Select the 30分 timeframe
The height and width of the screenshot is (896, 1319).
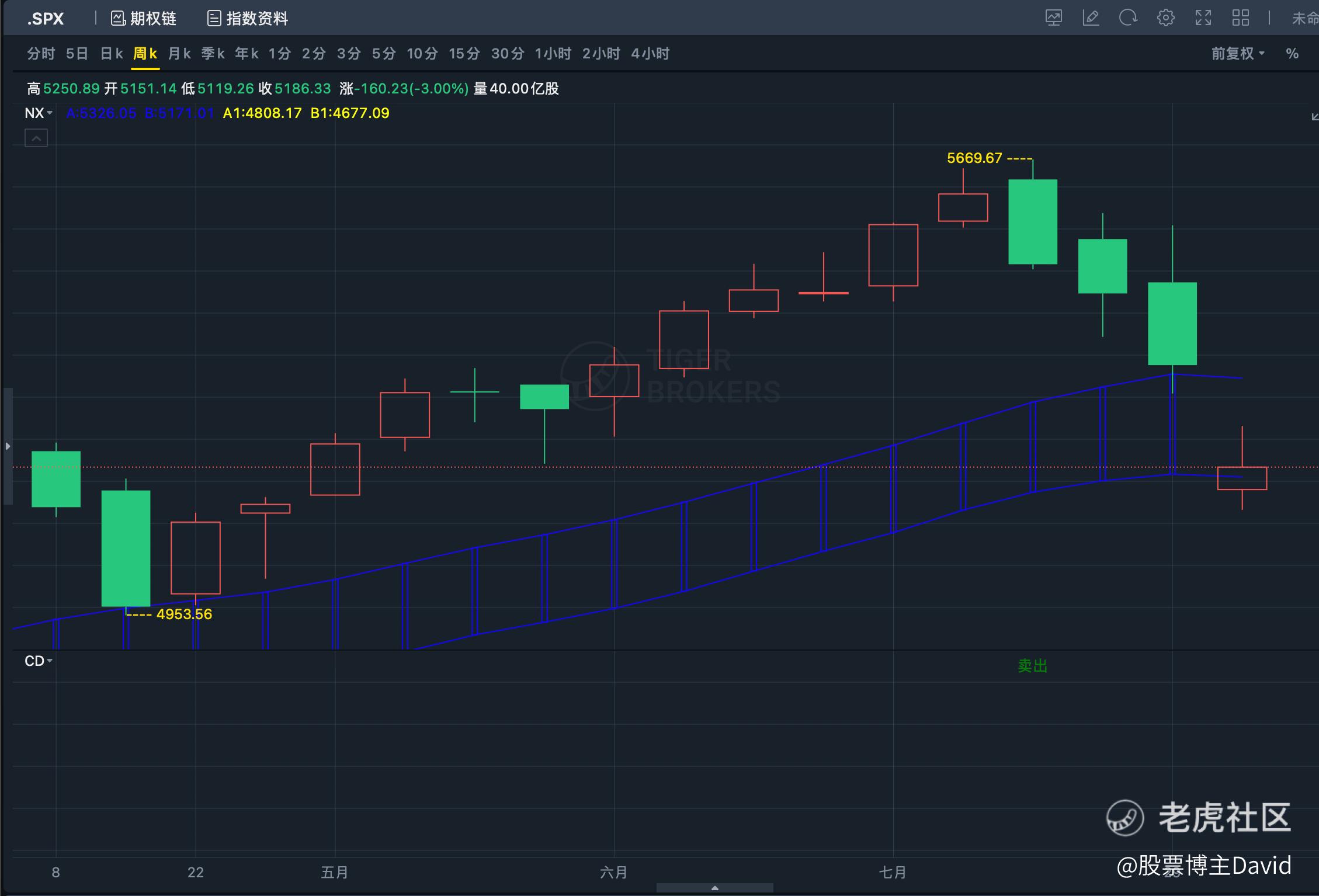(507, 54)
